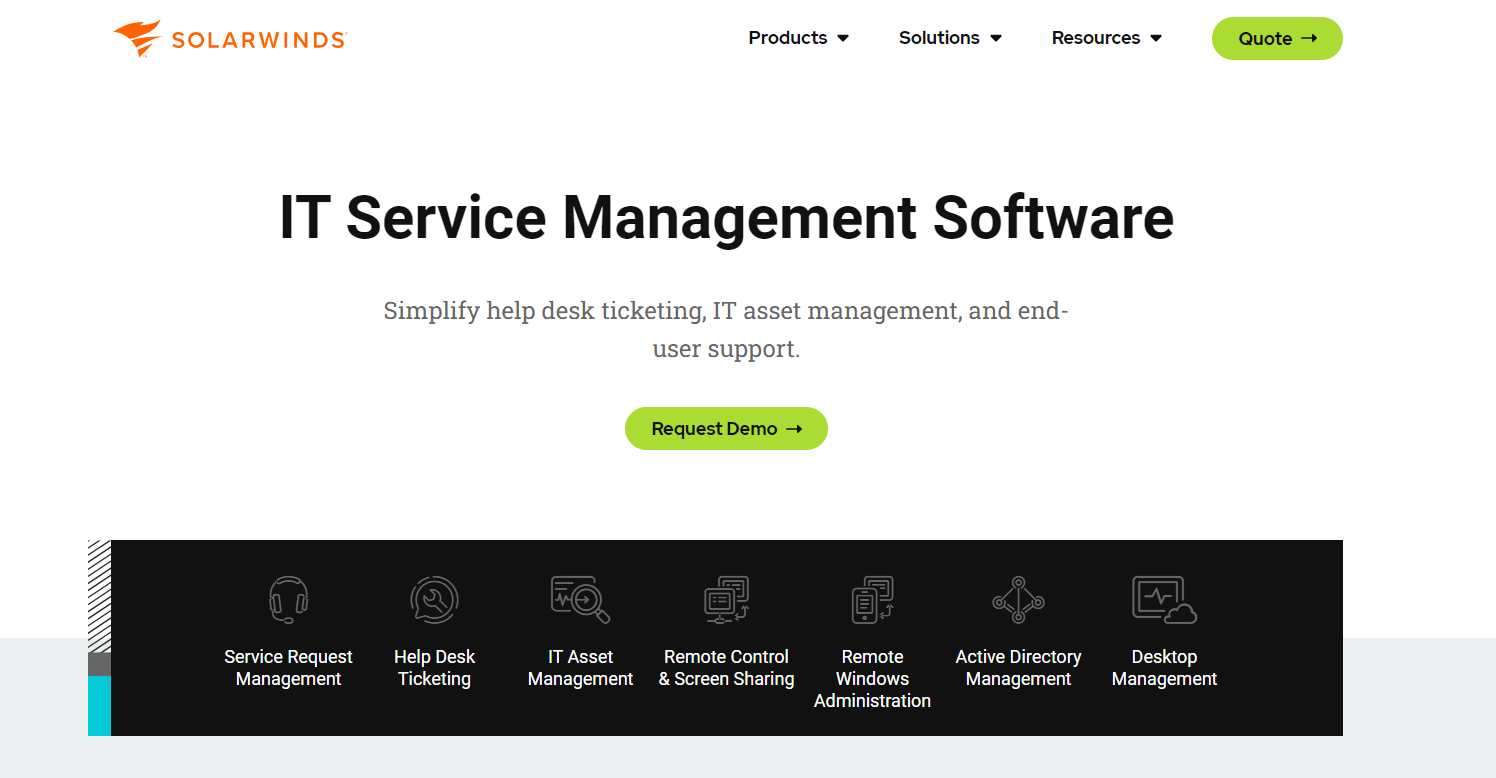The image size is (1496, 778).
Task: Select the Desktop Management monitor-cloud icon
Action: (x=1164, y=600)
